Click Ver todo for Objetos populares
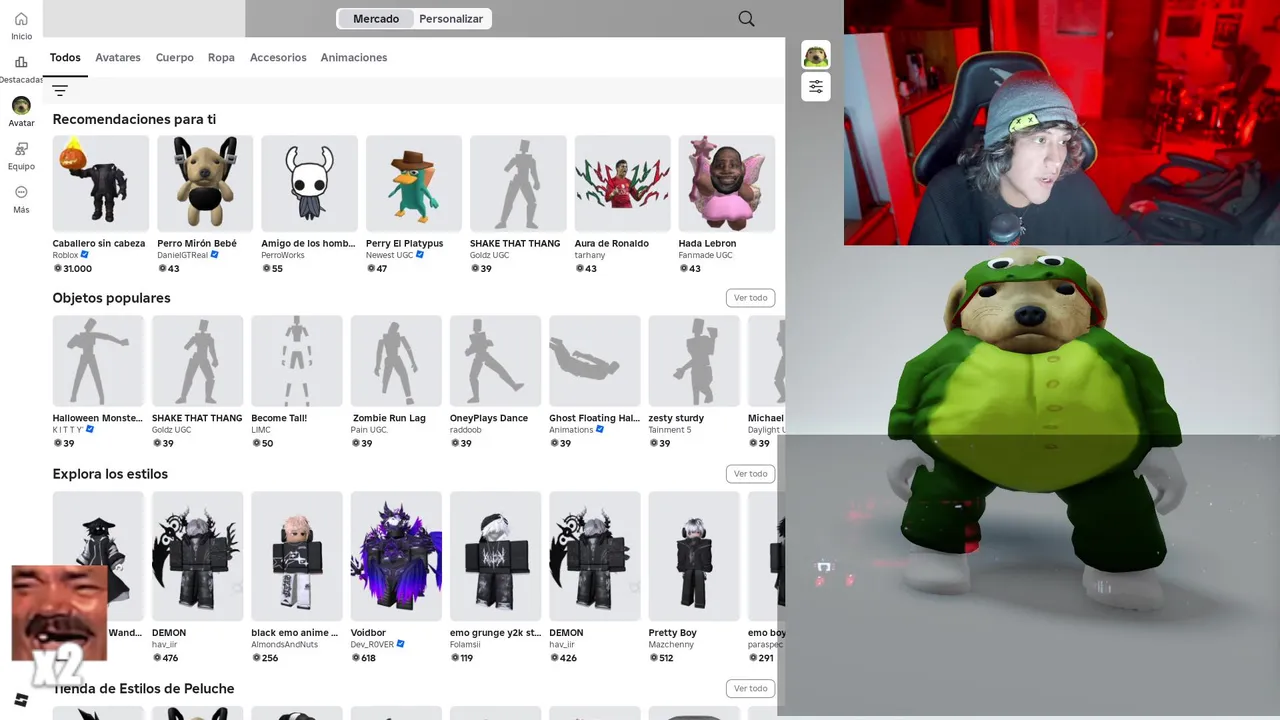This screenshot has height=720, width=1280. click(750, 298)
